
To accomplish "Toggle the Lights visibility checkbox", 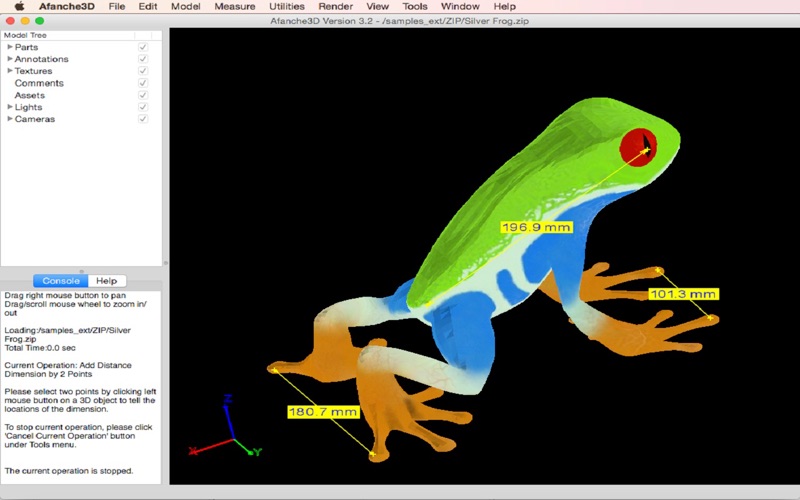I will tap(143, 107).
